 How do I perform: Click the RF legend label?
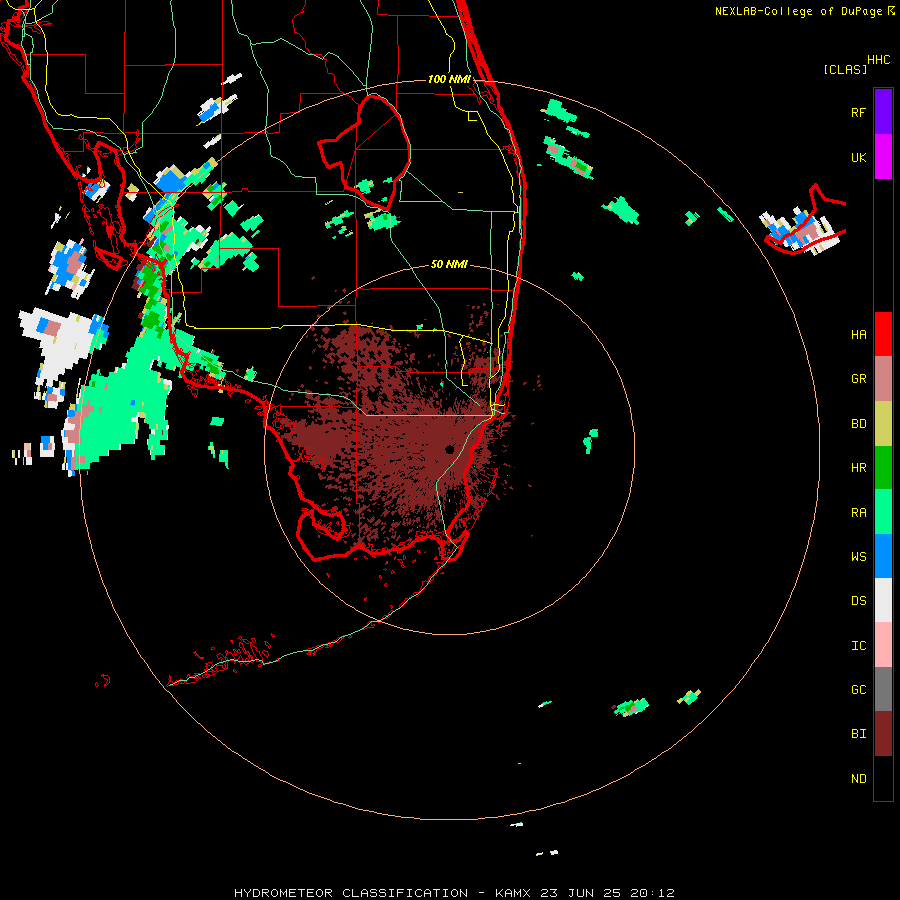coord(858,112)
